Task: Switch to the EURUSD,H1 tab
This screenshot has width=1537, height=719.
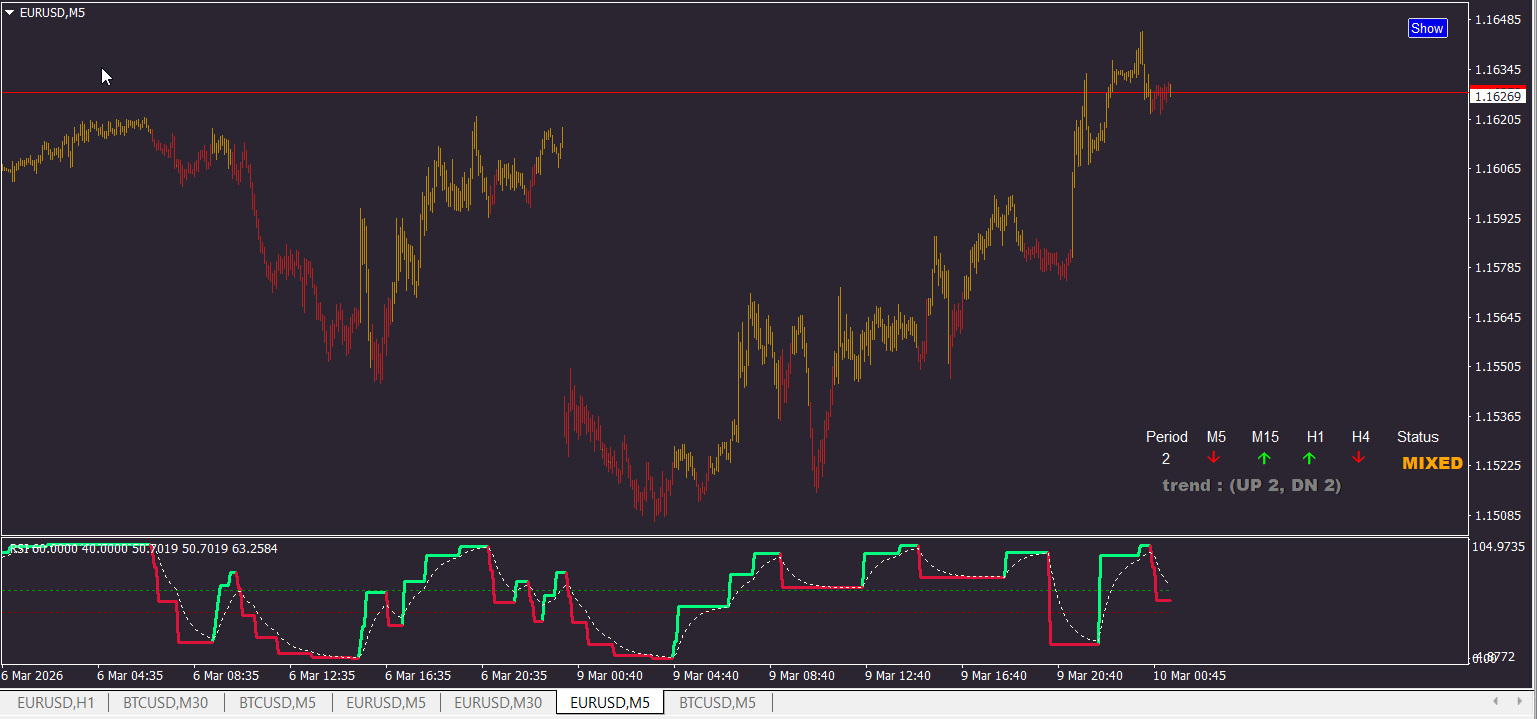Action: click(56, 703)
